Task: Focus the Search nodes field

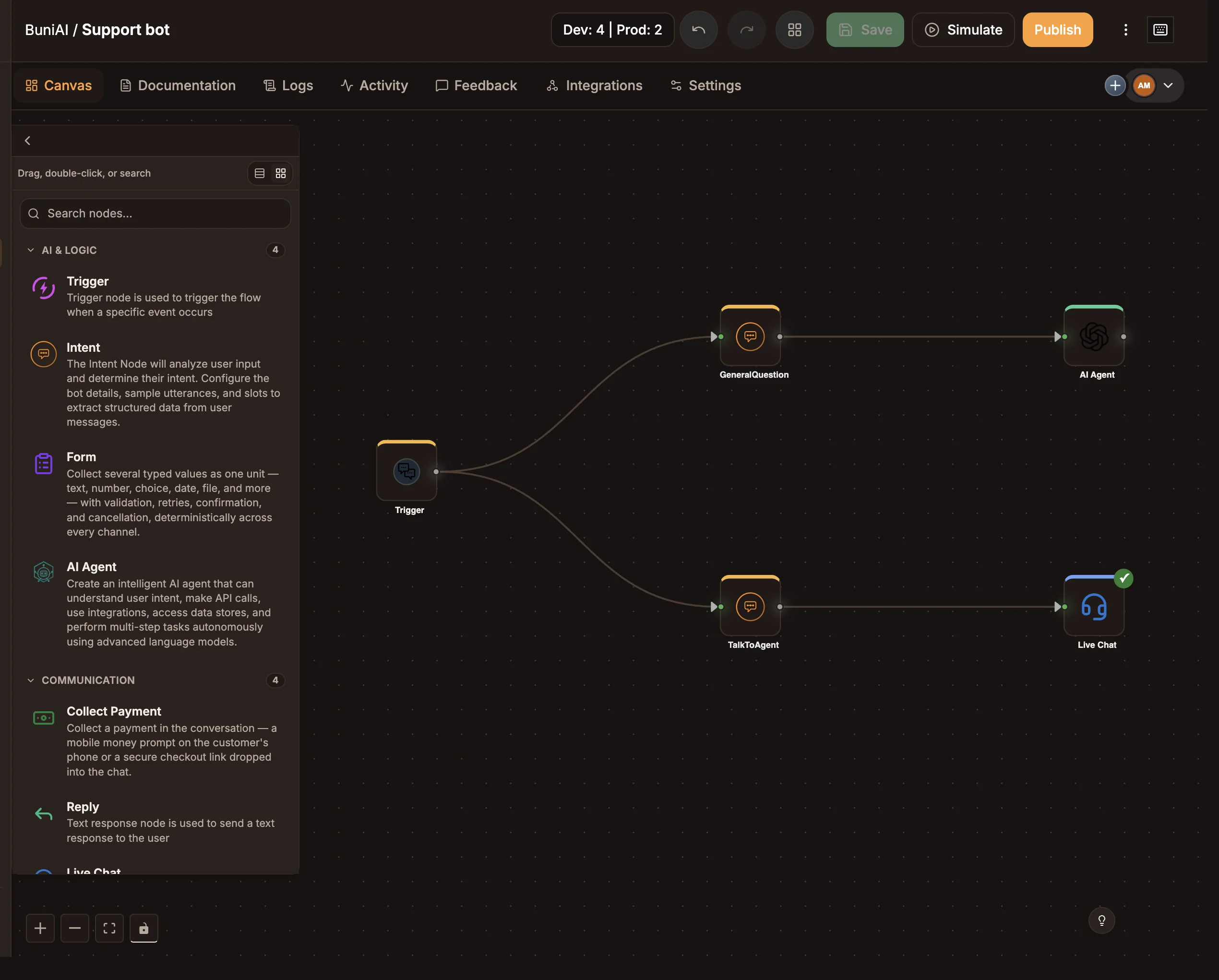Action: (x=155, y=213)
